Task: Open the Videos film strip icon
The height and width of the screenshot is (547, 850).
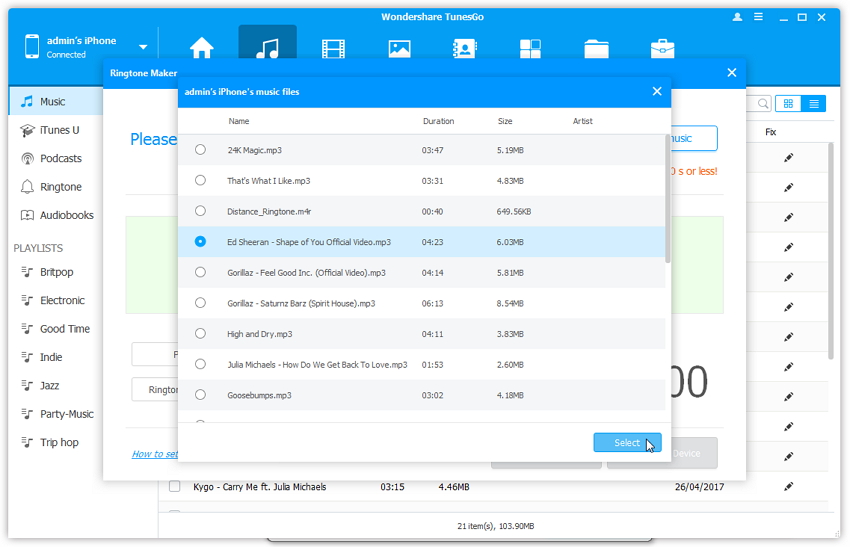Action: (x=333, y=47)
